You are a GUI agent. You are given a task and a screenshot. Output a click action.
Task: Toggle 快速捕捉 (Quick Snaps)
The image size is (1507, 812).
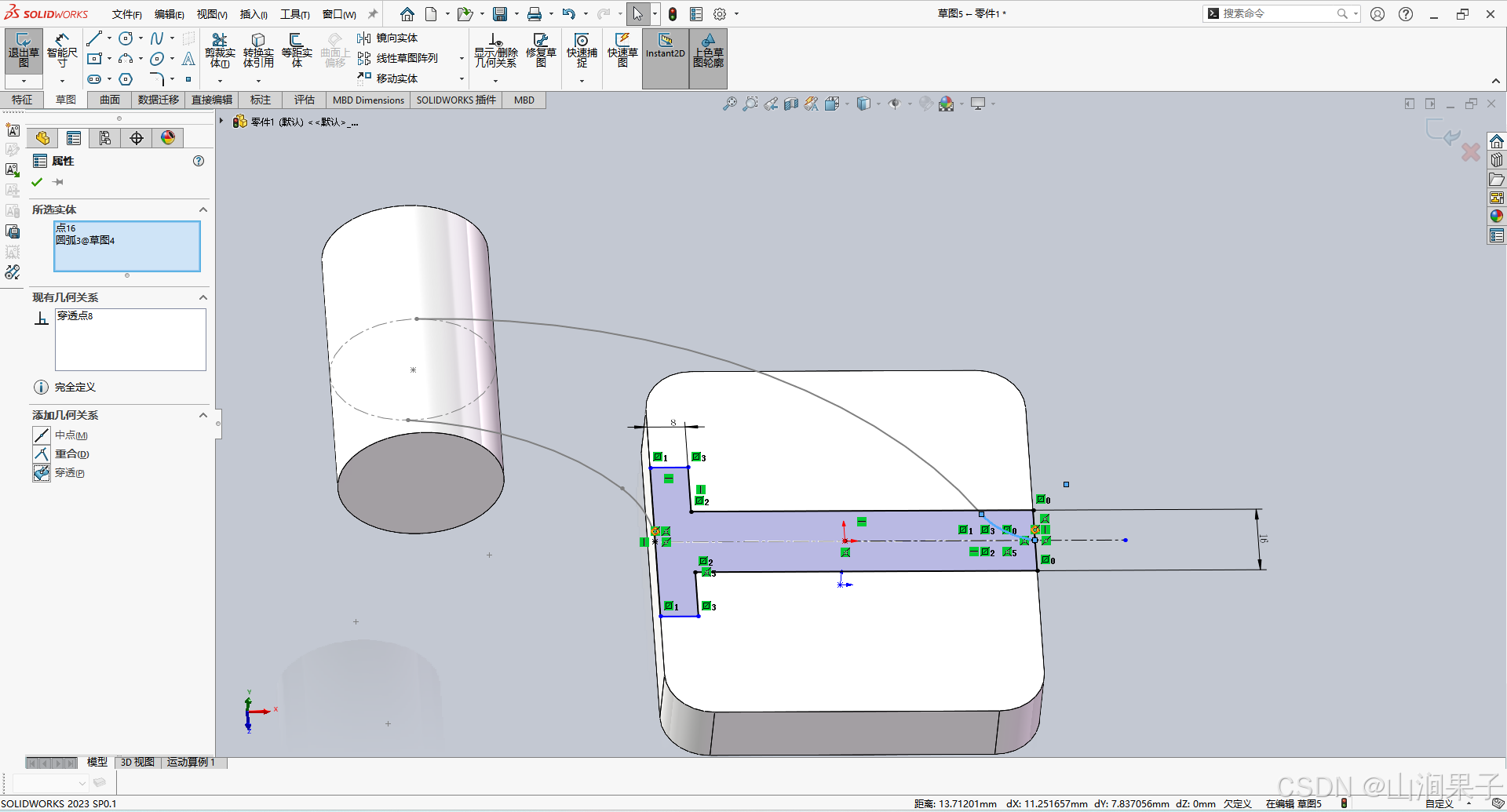click(x=581, y=51)
